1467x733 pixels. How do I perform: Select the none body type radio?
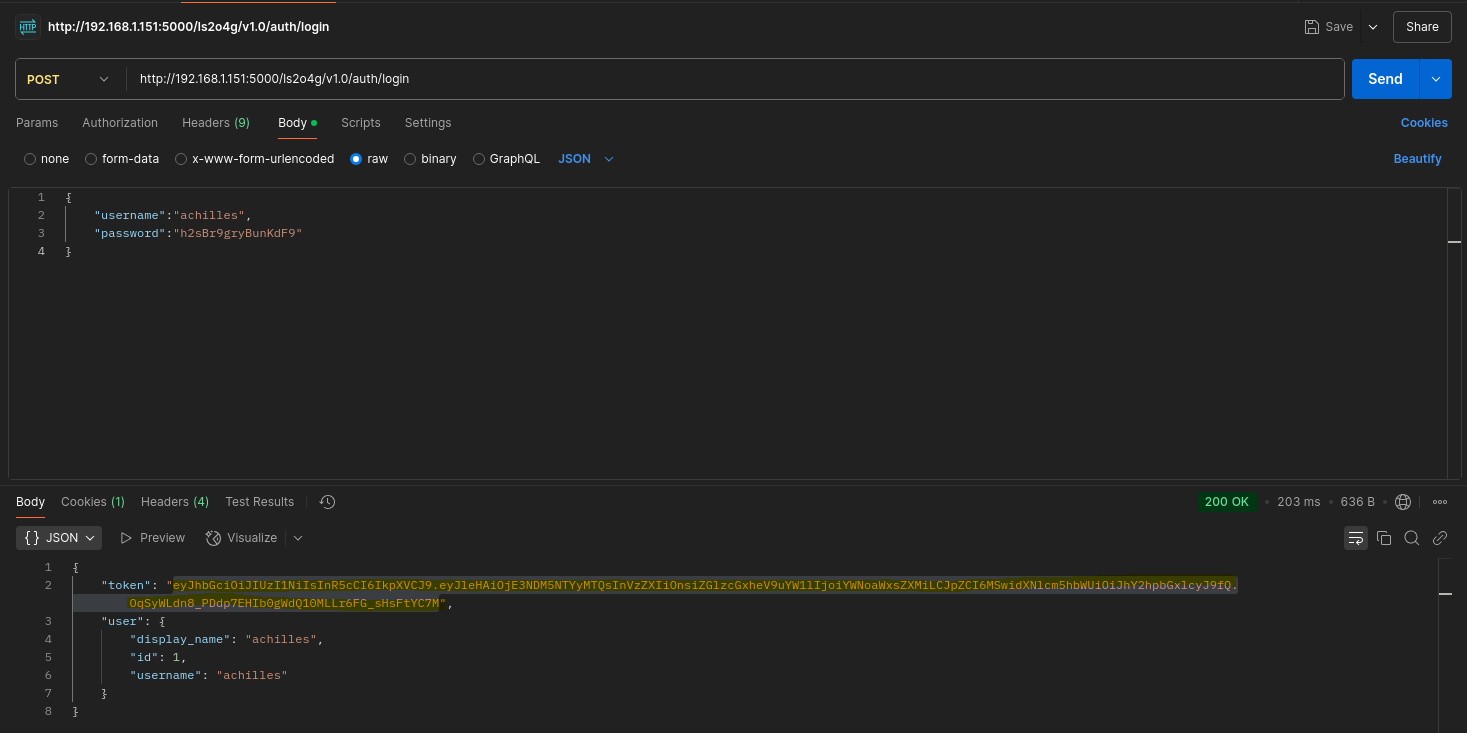point(30,159)
